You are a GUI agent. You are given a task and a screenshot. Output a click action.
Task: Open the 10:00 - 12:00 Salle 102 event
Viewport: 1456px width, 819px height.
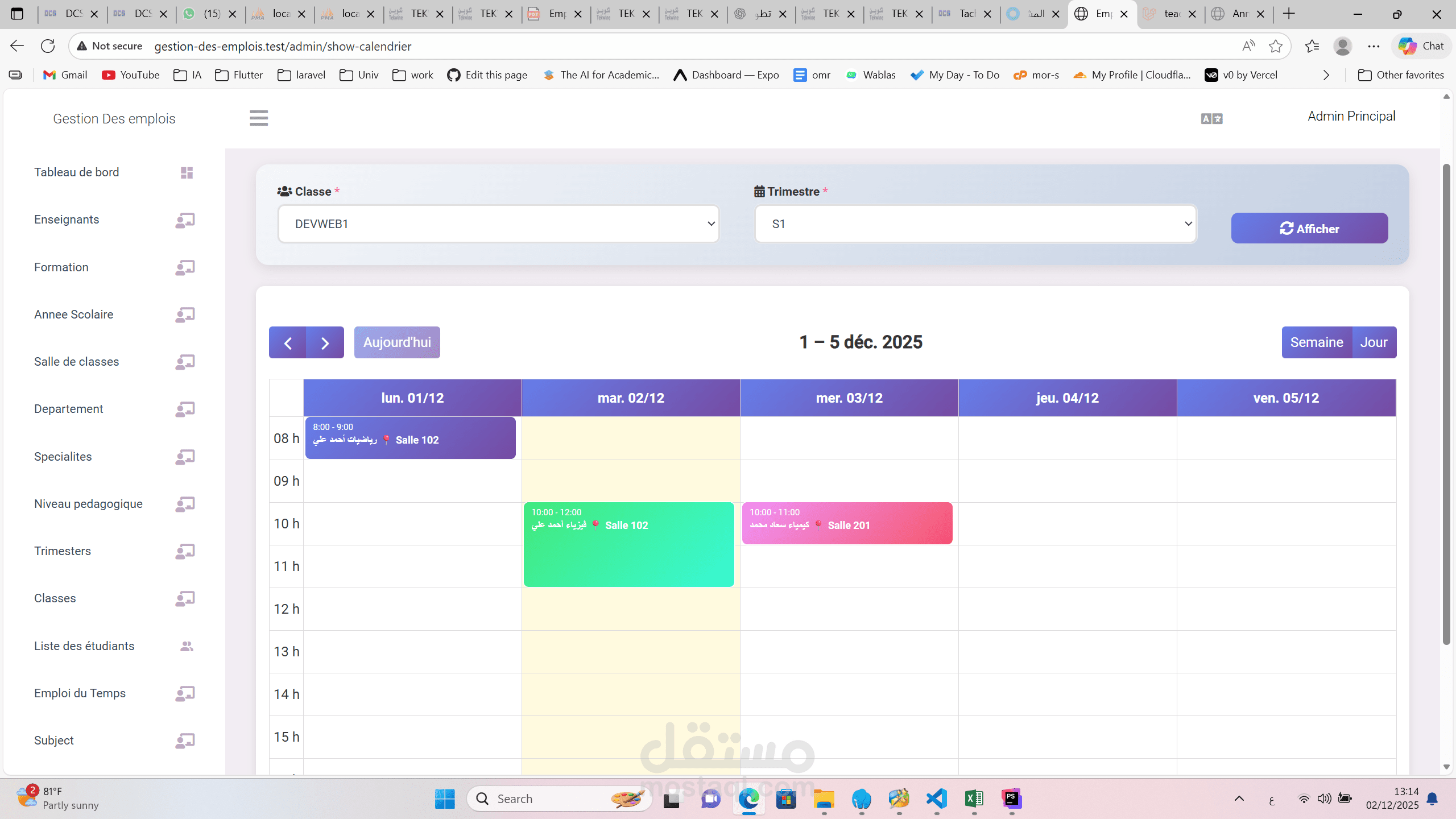pos(629,544)
